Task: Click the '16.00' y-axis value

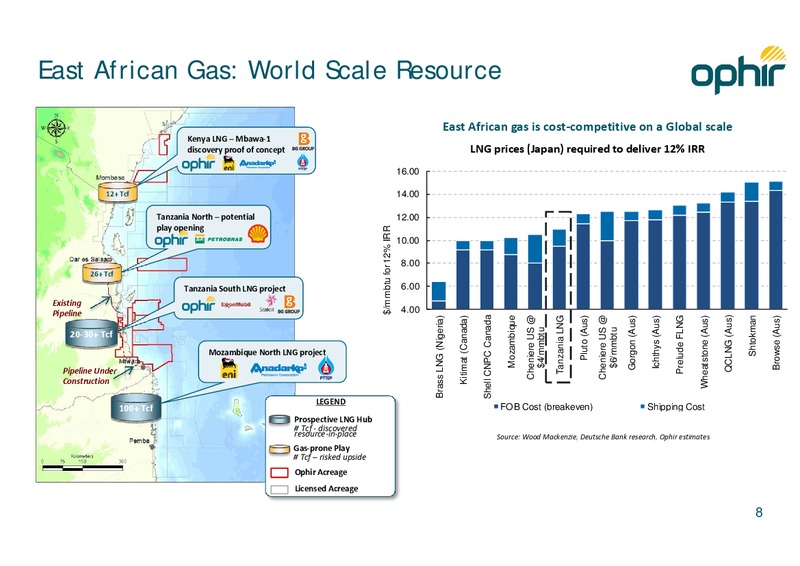Action: (x=408, y=171)
